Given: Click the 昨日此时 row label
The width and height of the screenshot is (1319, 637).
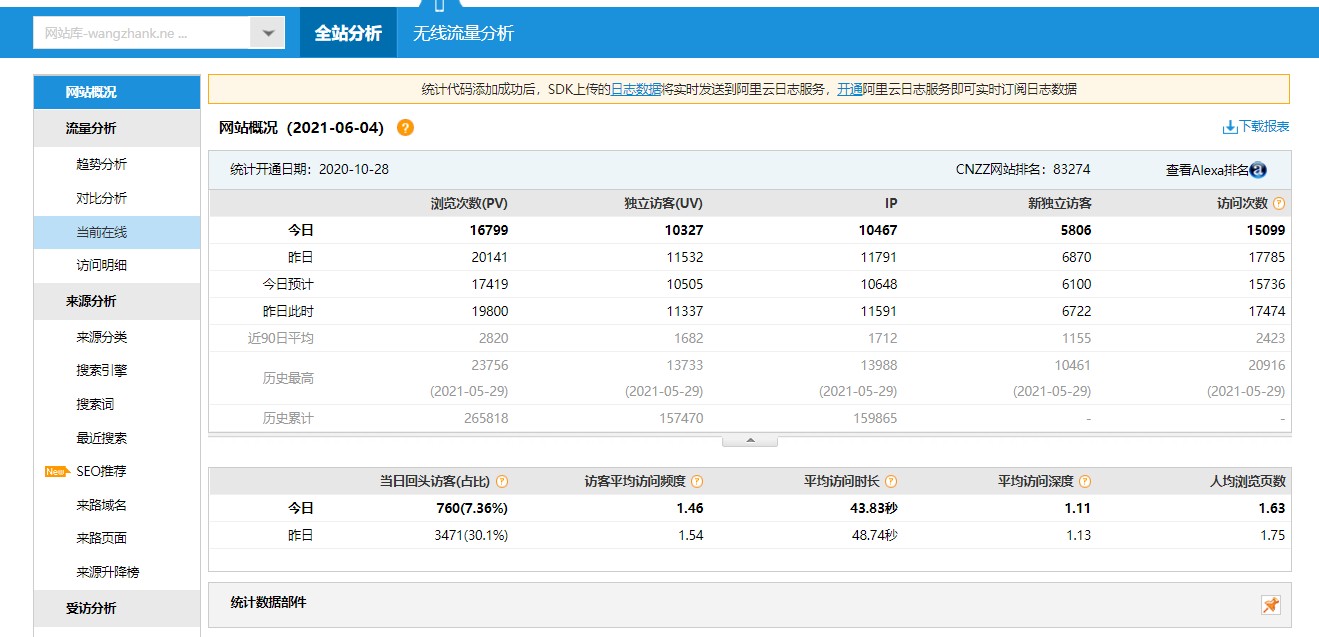Looking at the screenshot, I should tap(288, 311).
